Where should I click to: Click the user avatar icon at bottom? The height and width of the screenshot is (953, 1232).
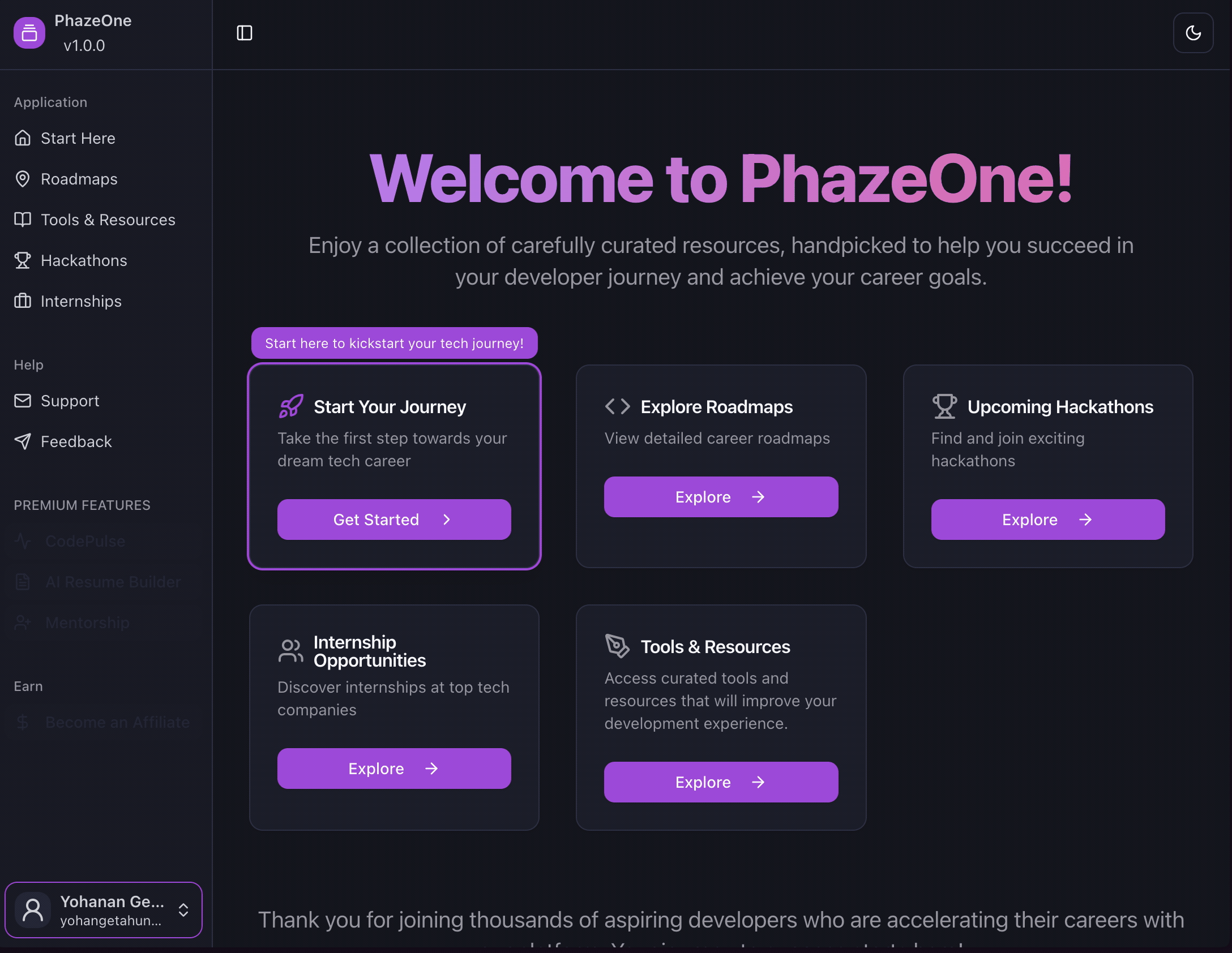click(33, 910)
